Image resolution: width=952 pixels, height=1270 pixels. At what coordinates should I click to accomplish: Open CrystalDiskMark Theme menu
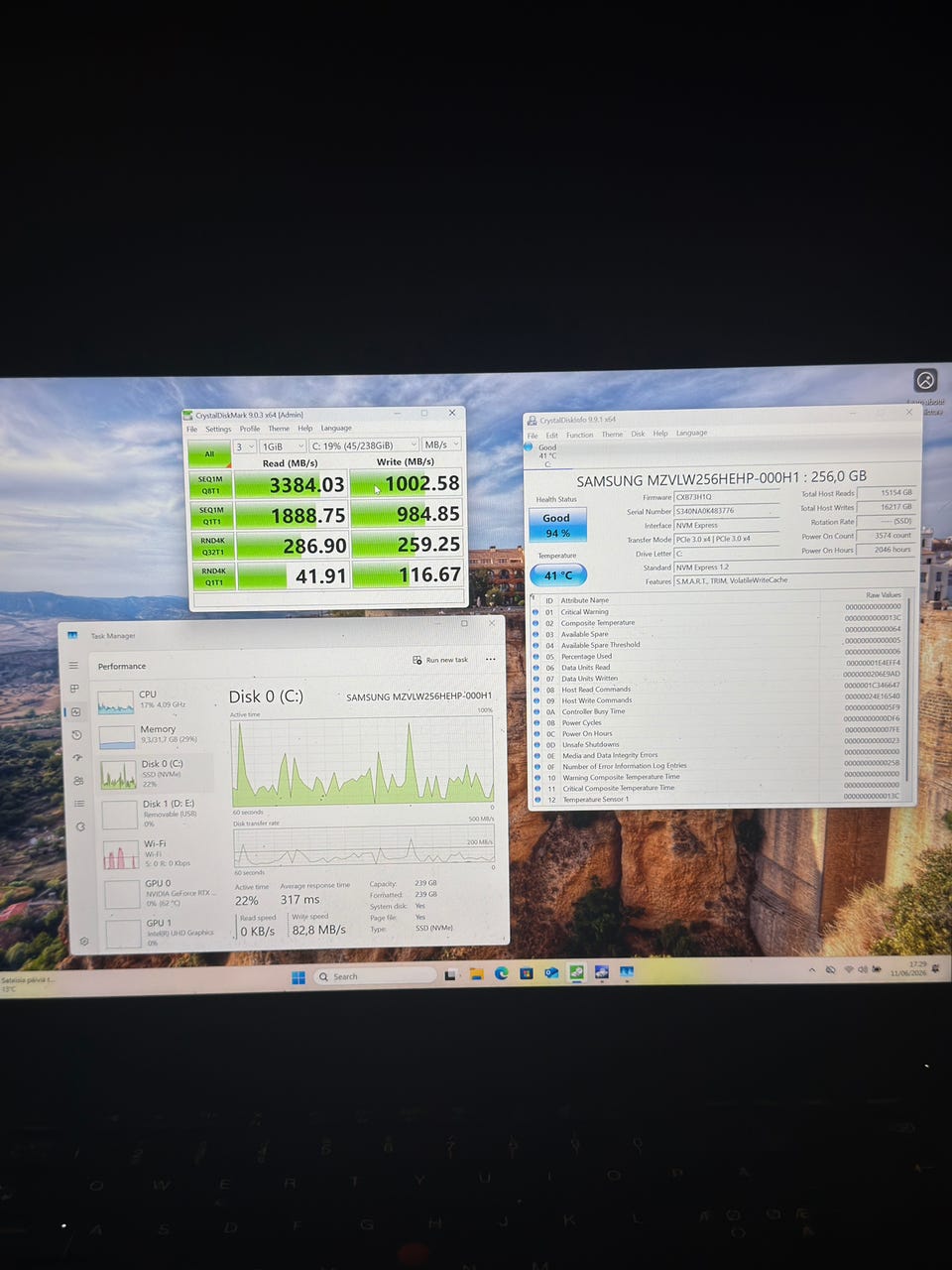tap(279, 429)
